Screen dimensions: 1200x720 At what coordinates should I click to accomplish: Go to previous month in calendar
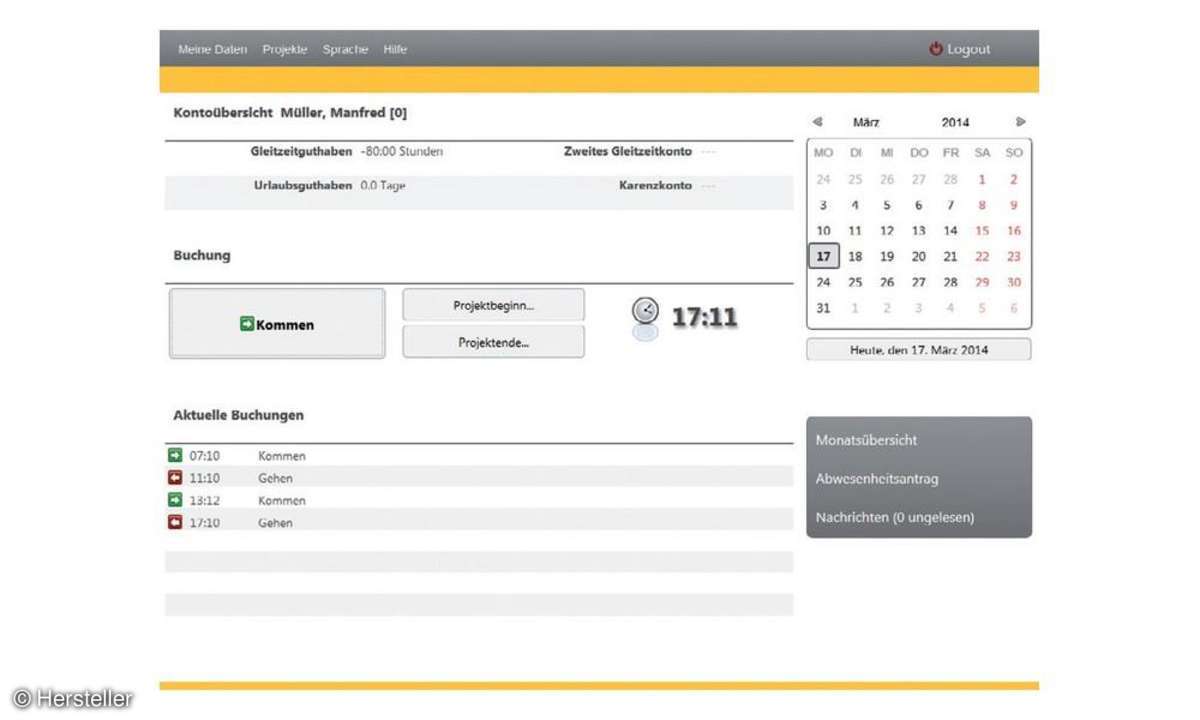(x=818, y=122)
